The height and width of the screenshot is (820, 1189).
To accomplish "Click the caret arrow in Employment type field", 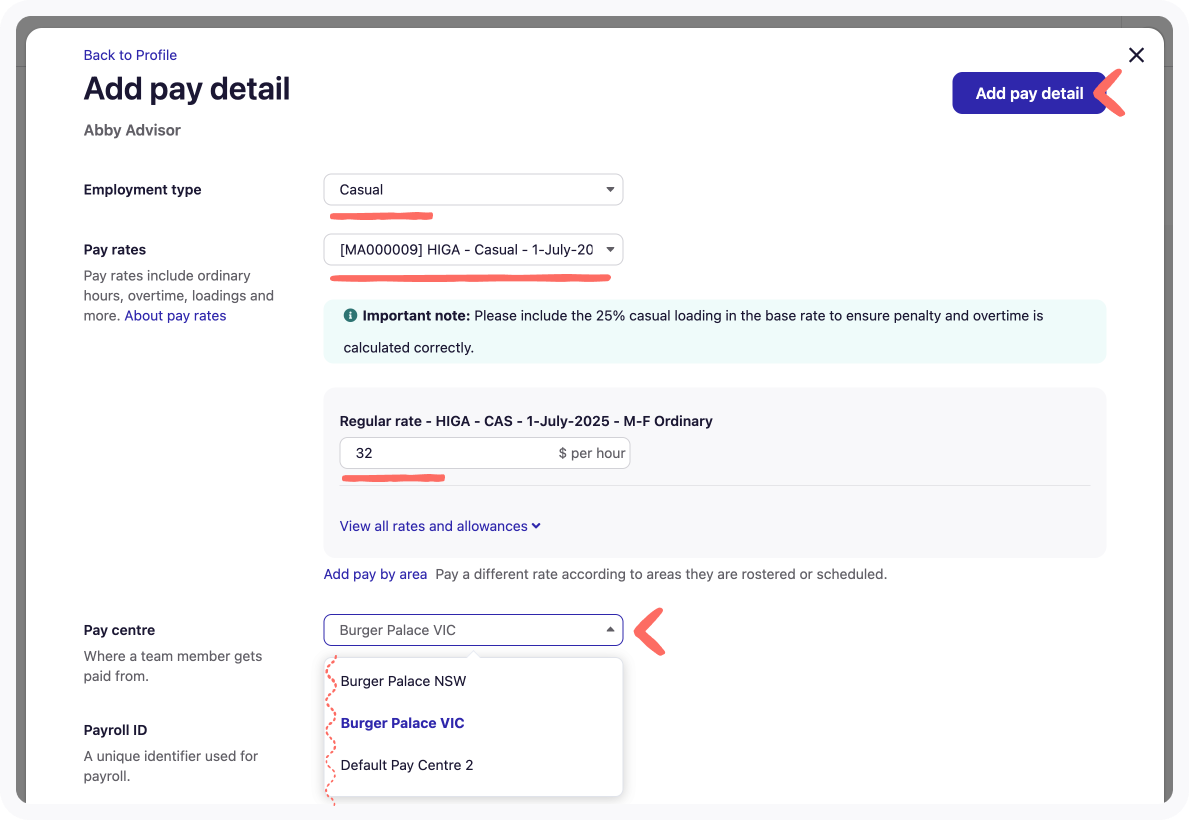I will click(x=610, y=190).
